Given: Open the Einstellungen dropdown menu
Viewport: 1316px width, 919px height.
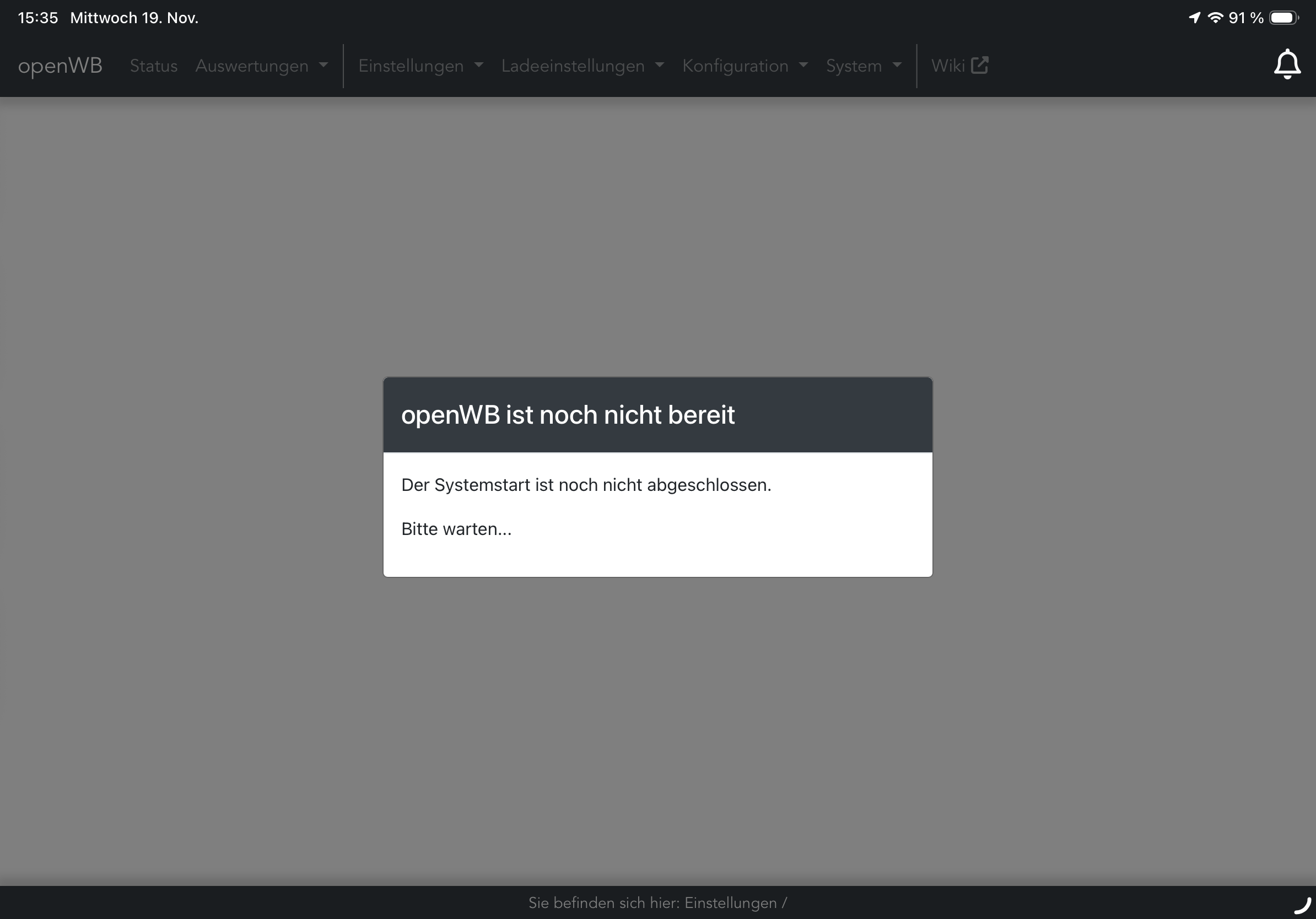Looking at the screenshot, I should coord(420,66).
